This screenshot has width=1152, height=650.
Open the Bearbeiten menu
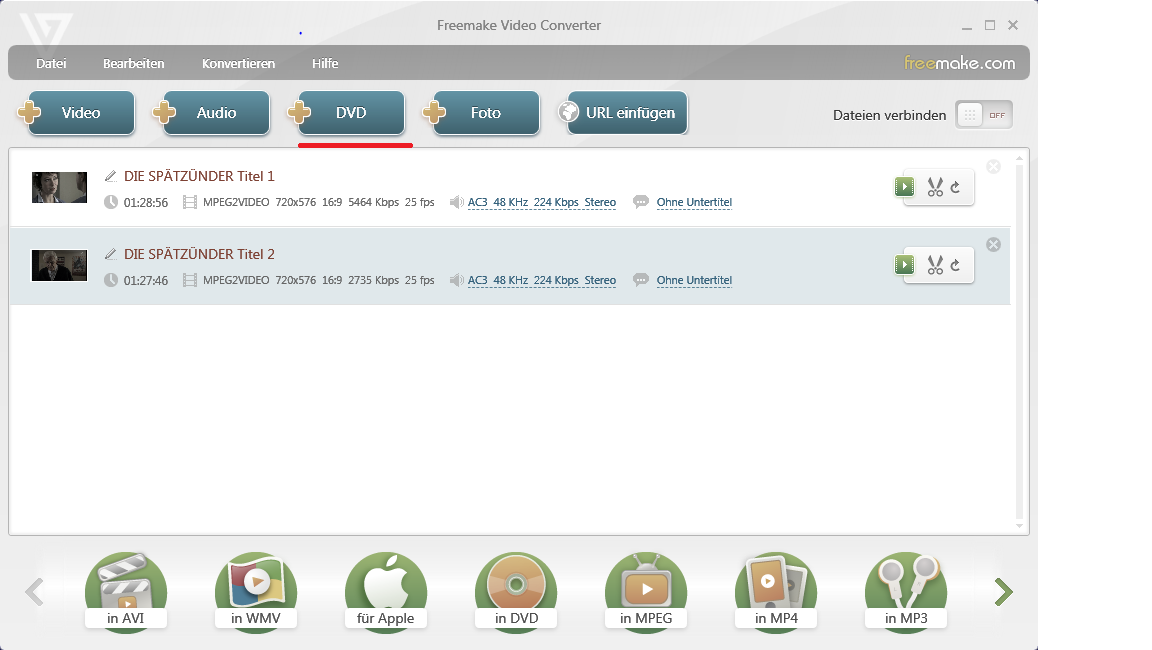pyautogui.click(x=134, y=64)
